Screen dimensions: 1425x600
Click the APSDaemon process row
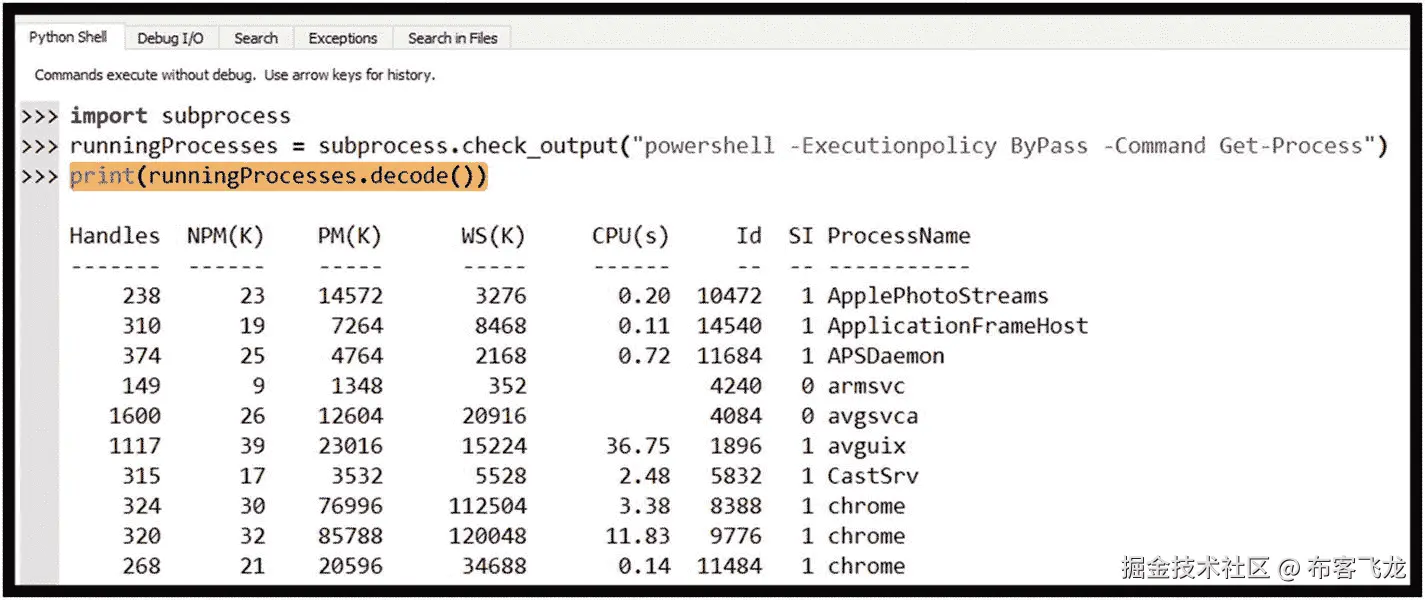pos(885,356)
